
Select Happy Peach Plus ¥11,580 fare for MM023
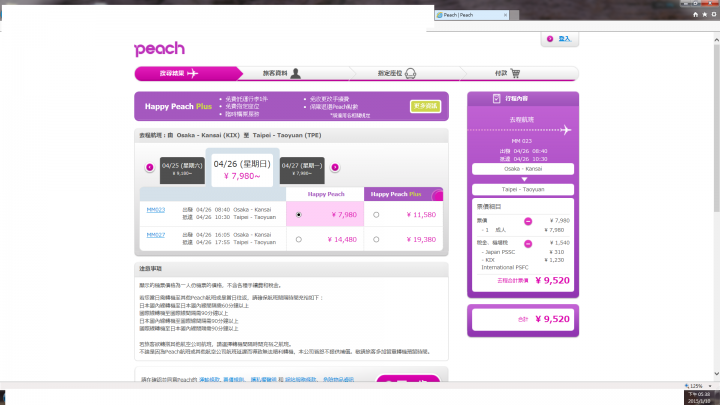[376, 215]
